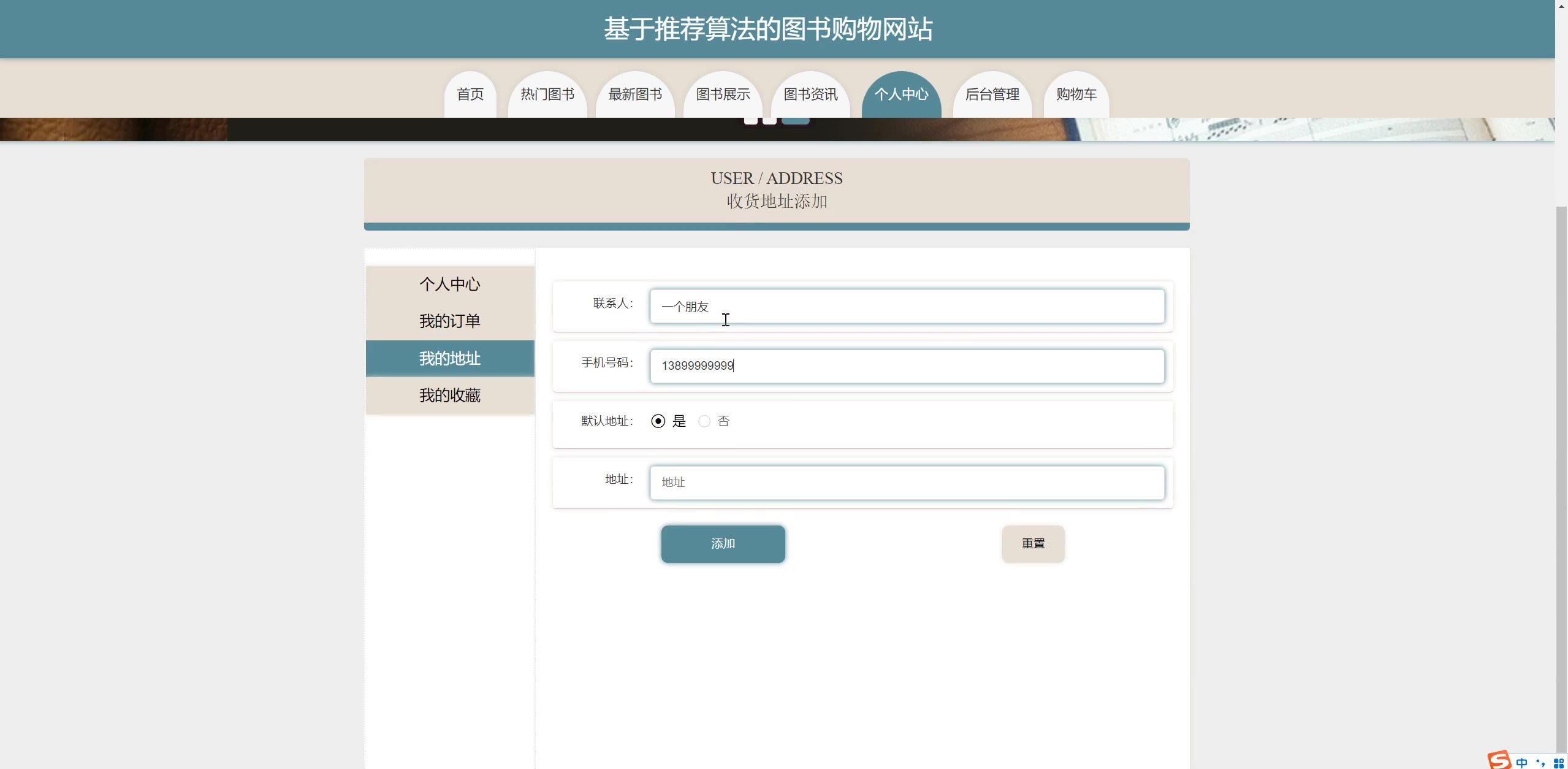The image size is (1568, 769).
Task: Open the 图书资讯 tab
Action: click(810, 94)
